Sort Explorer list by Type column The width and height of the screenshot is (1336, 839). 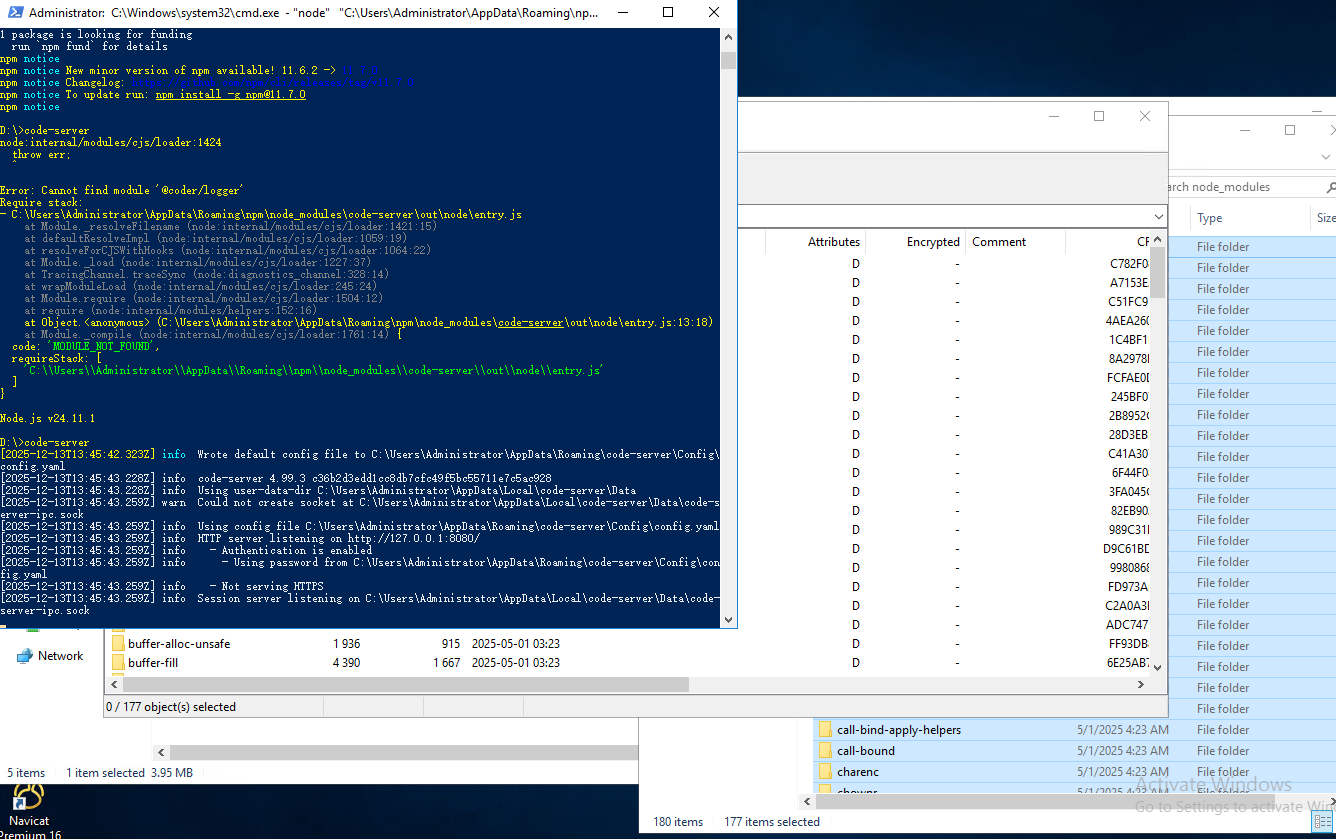pyautogui.click(x=1209, y=218)
